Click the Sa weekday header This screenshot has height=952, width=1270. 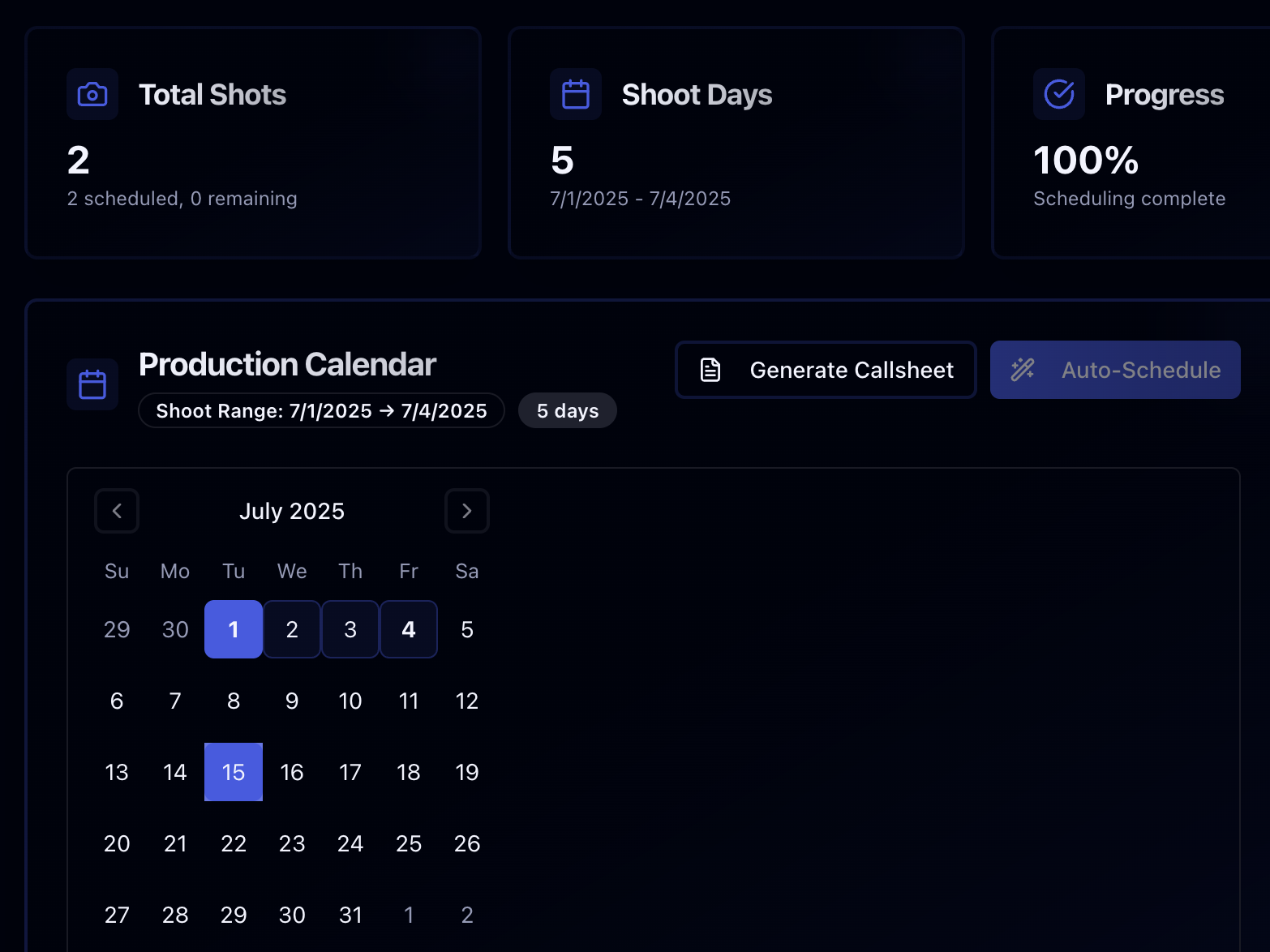(x=467, y=571)
